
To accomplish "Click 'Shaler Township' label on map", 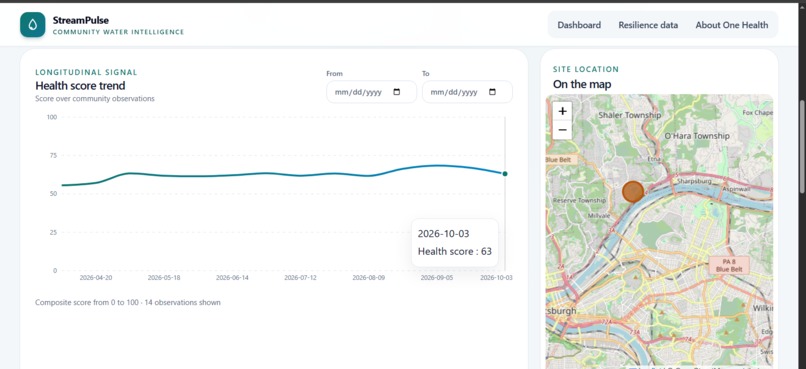I will pyautogui.click(x=629, y=115).
